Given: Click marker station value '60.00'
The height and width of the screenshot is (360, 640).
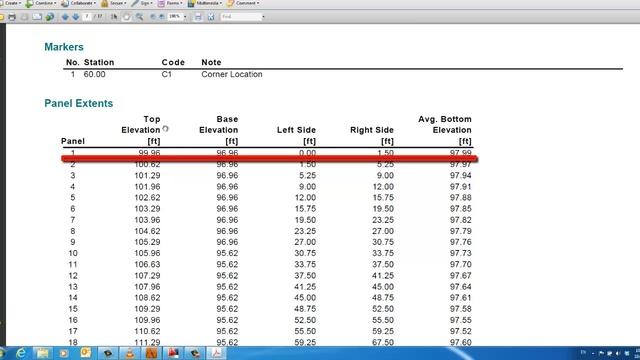Looking at the screenshot, I should pyautogui.click(x=94, y=74).
